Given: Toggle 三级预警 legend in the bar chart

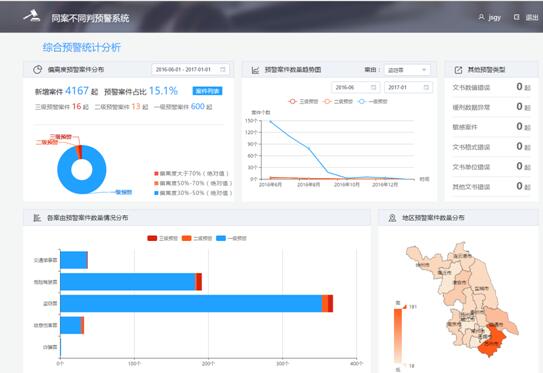Looking at the screenshot, I should click(x=162, y=238).
